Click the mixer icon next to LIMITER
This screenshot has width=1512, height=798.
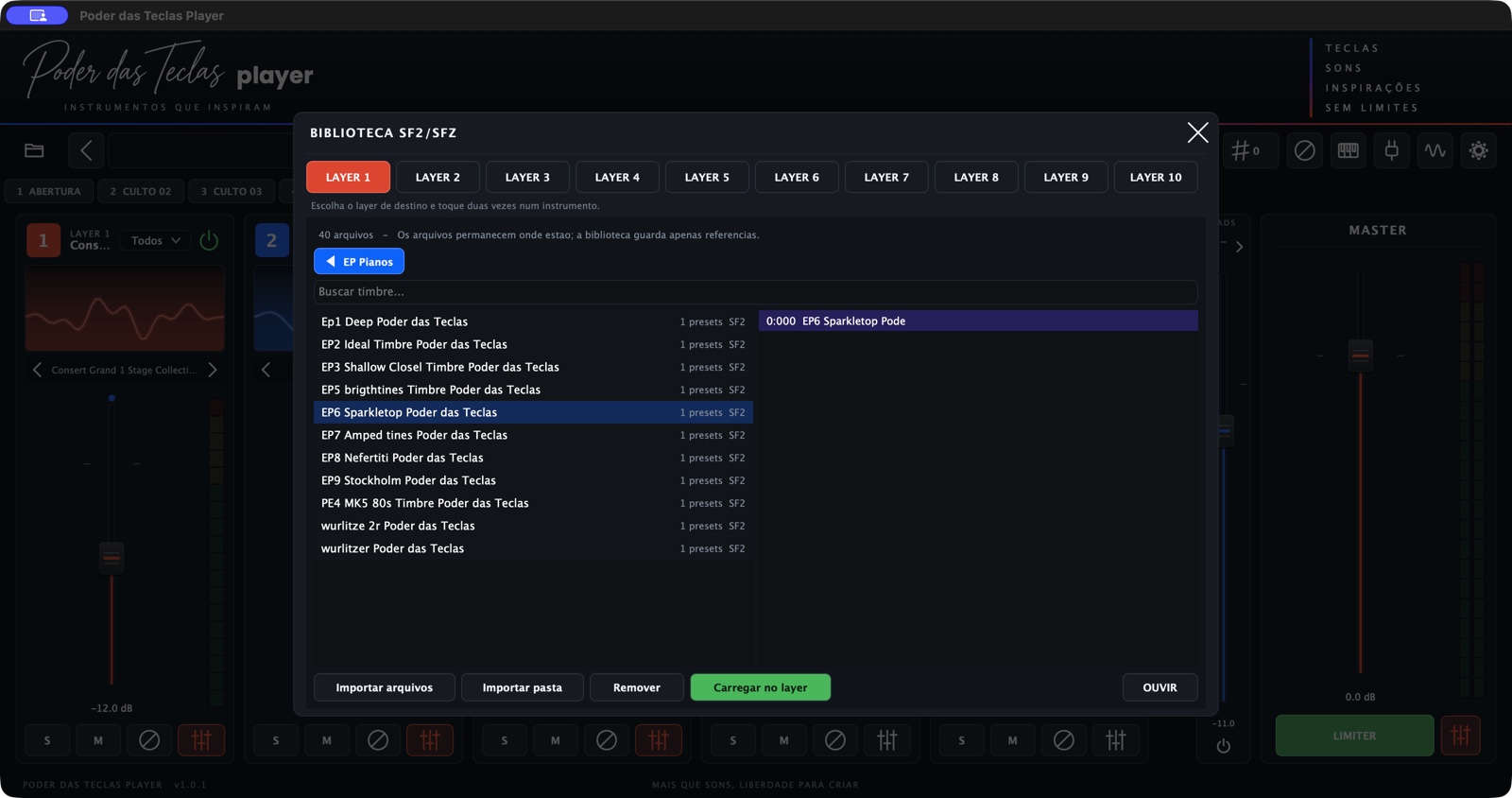[x=1461, y=736]
